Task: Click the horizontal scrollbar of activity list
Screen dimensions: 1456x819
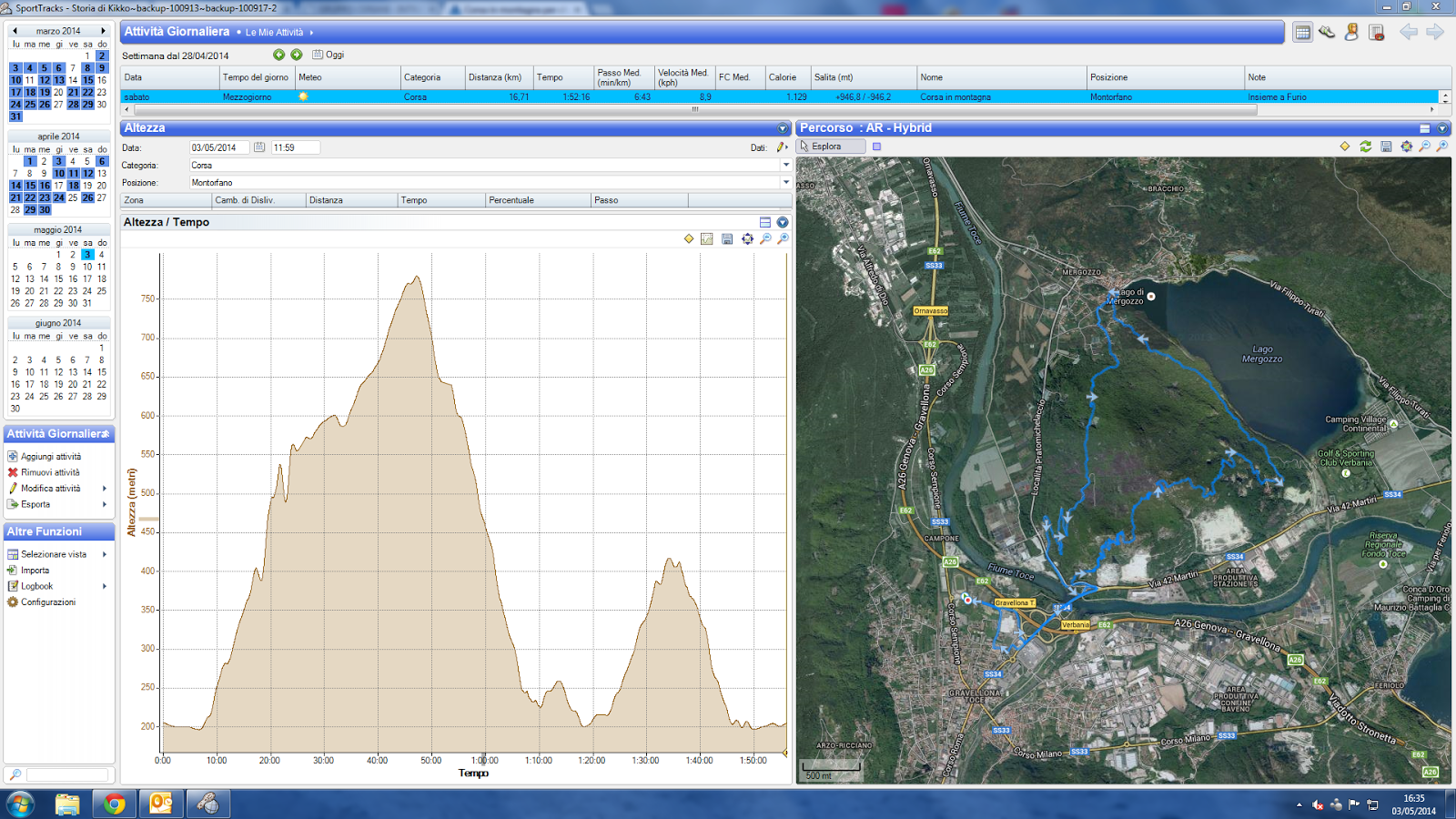Action: 694,109
